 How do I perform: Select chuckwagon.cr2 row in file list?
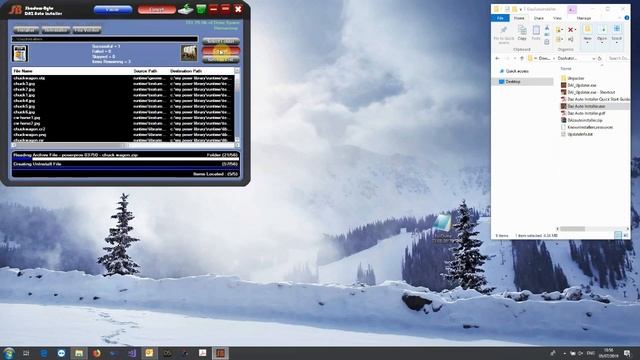point(123,129)
